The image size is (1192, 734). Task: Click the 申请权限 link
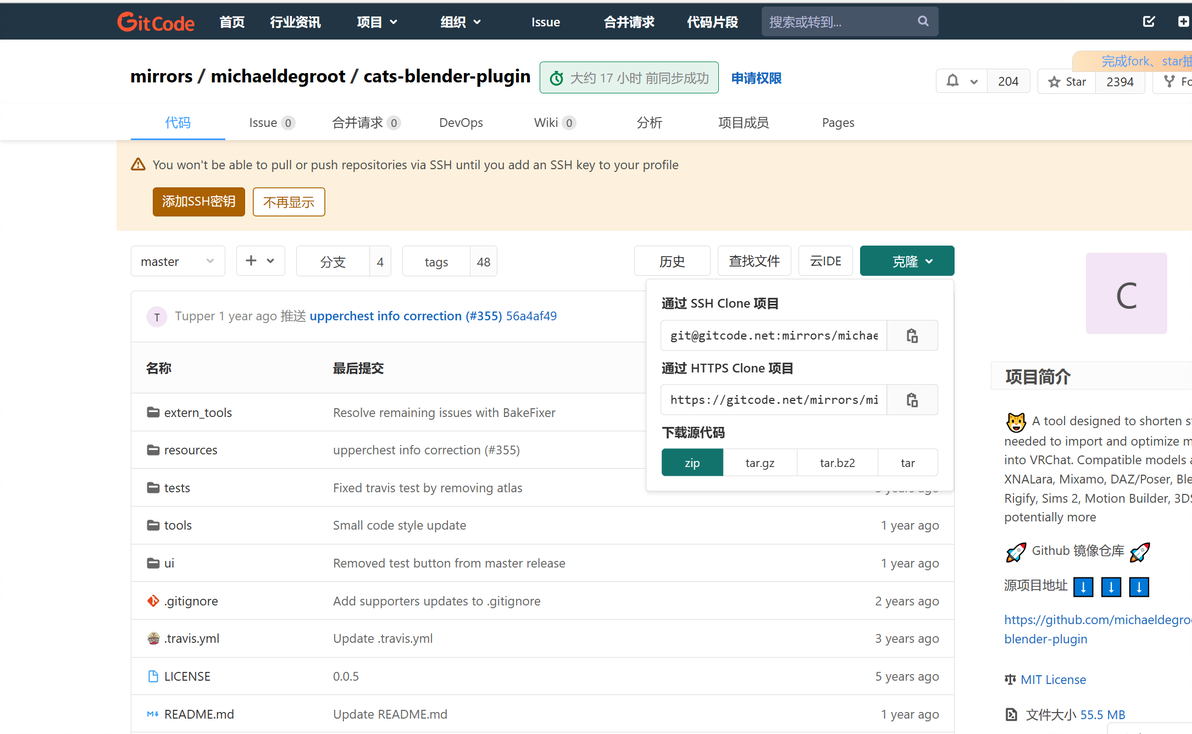tap(756, 78)
